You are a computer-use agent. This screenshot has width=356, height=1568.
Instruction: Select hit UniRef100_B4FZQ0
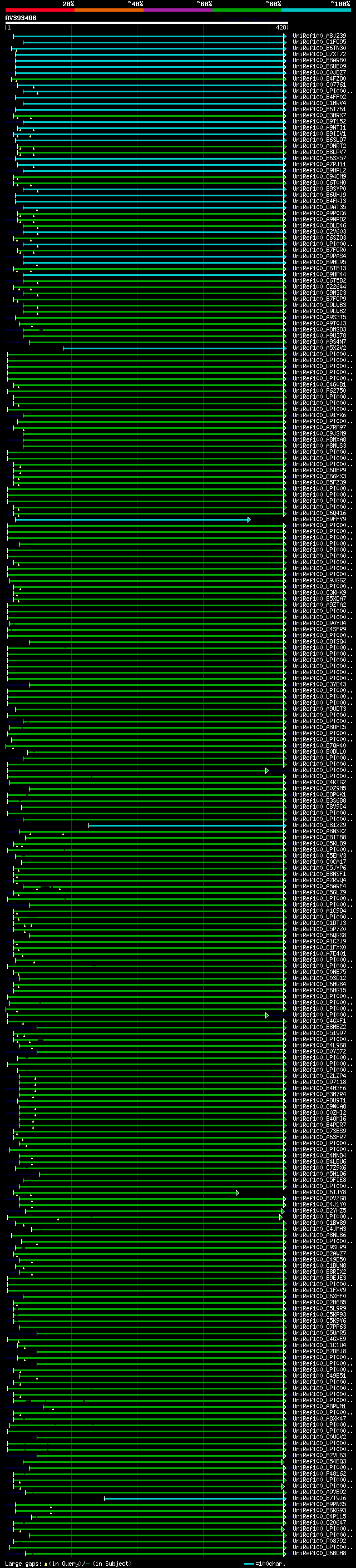pos(319,78)
